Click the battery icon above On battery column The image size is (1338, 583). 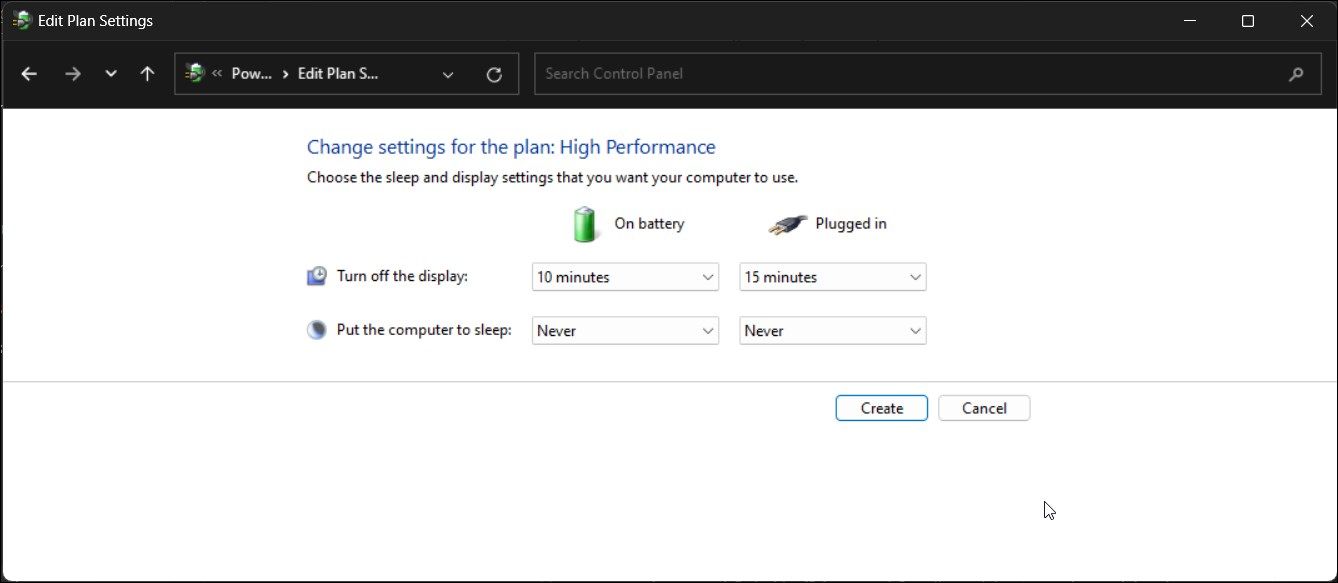point(585,223)
